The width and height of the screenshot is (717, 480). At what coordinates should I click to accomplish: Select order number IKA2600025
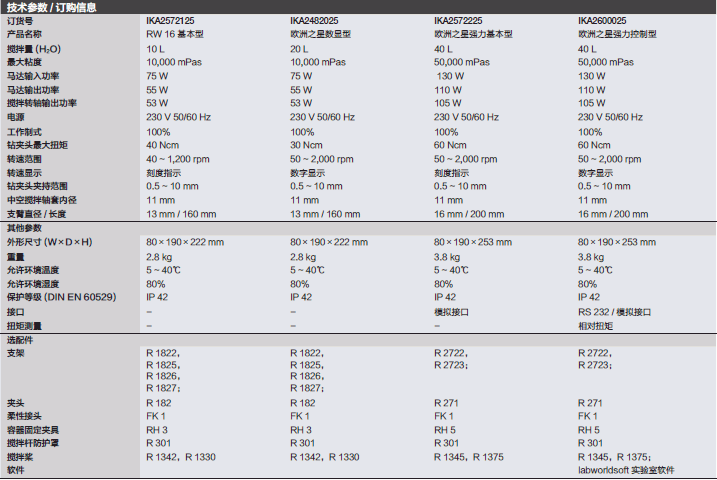602,21
